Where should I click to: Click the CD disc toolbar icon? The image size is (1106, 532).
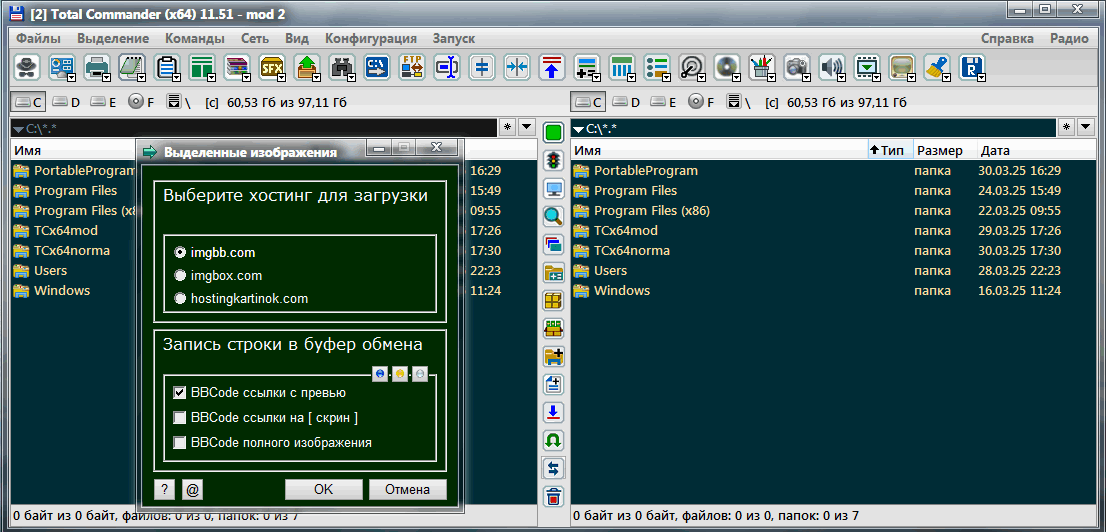[x=727, y=67]
